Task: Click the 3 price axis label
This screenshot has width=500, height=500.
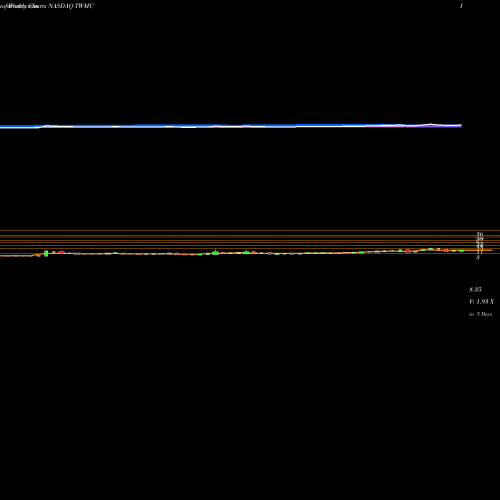Action: click(x=478, y=257)
